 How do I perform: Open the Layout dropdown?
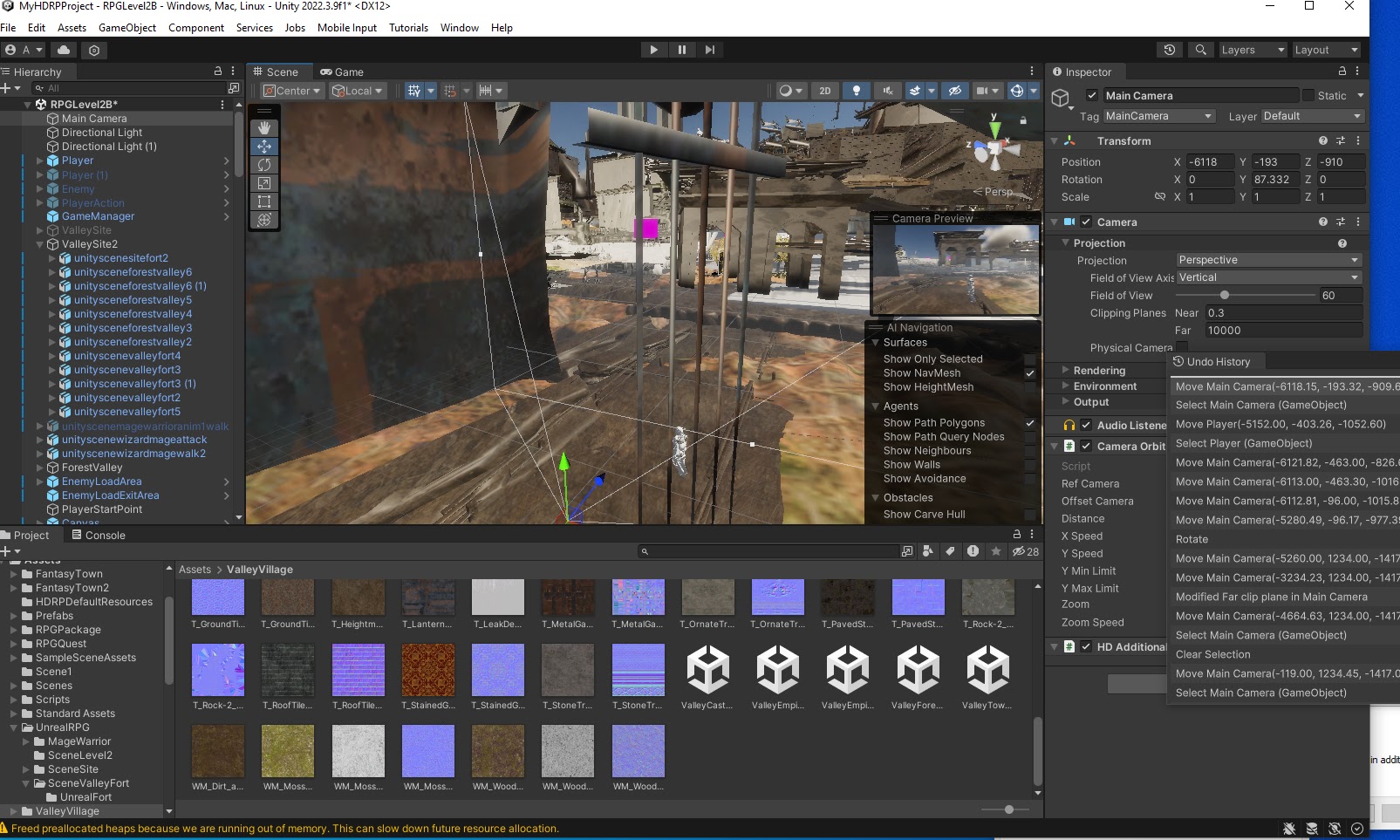[1326, 50]
